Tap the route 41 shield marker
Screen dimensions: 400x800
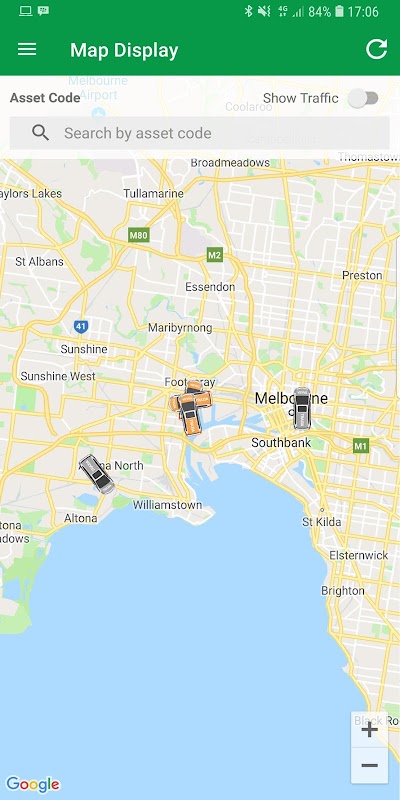point(80,327)
